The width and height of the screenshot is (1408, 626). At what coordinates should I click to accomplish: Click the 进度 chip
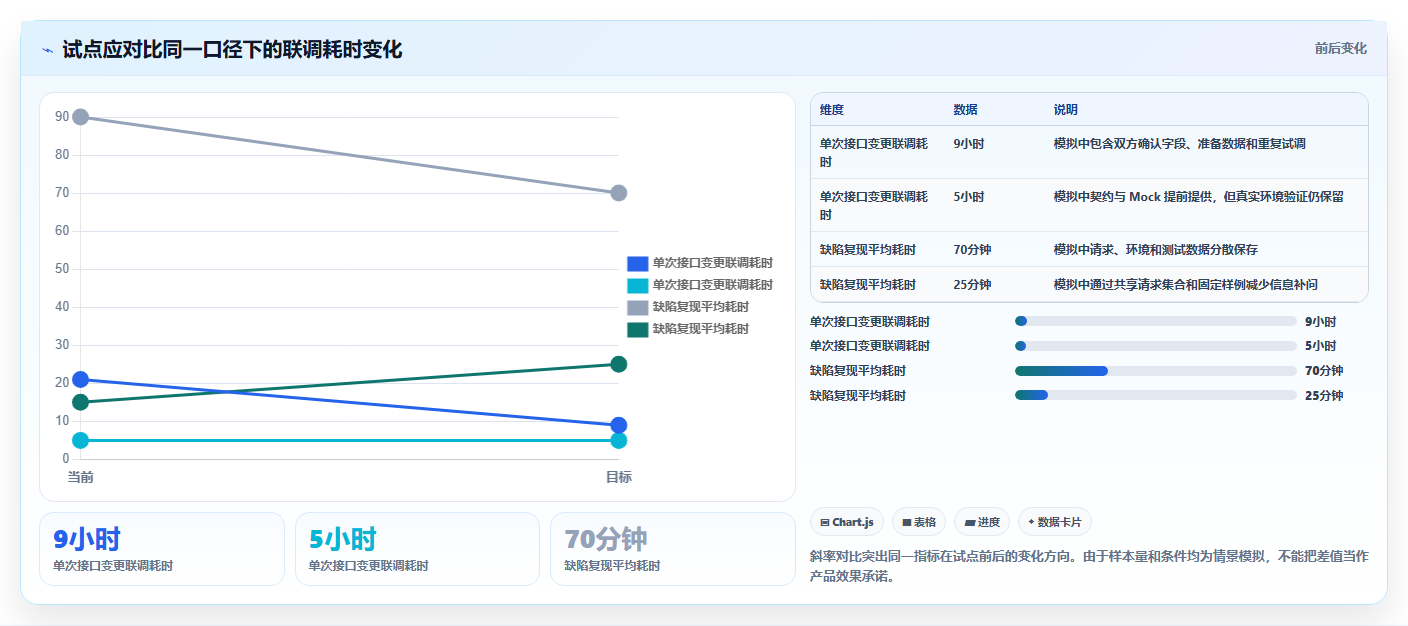coord(981,522)
